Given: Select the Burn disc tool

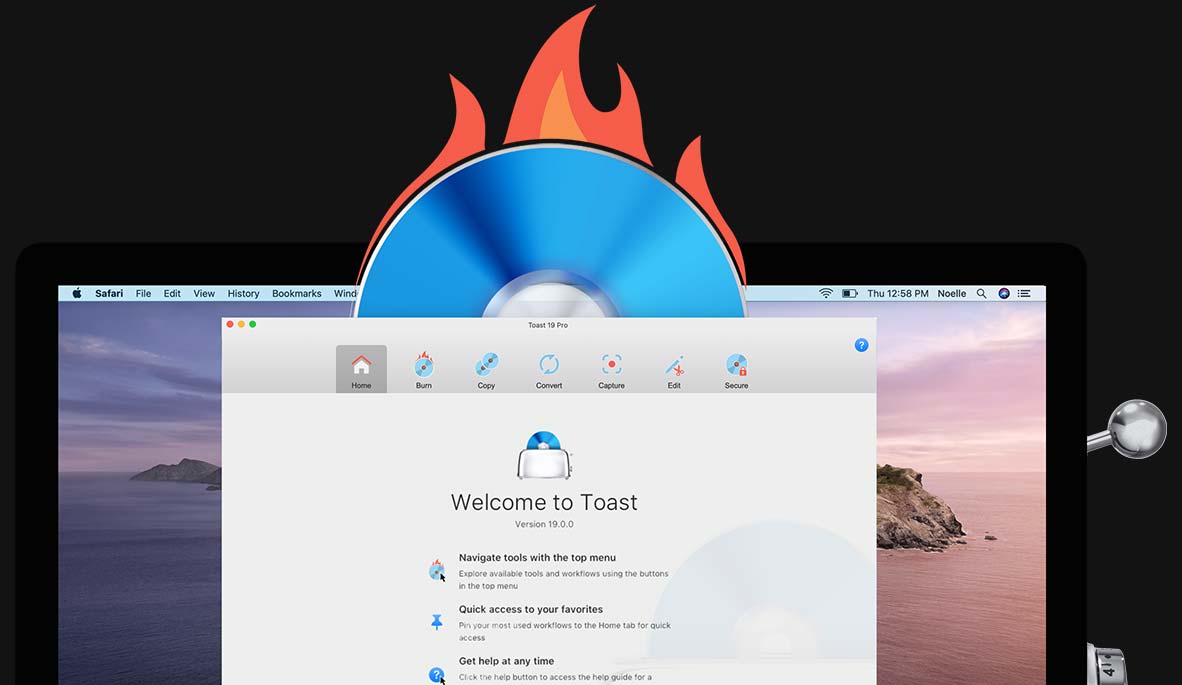Looking at the screenshot, I should pyautogui.click(x=424, y=369).
